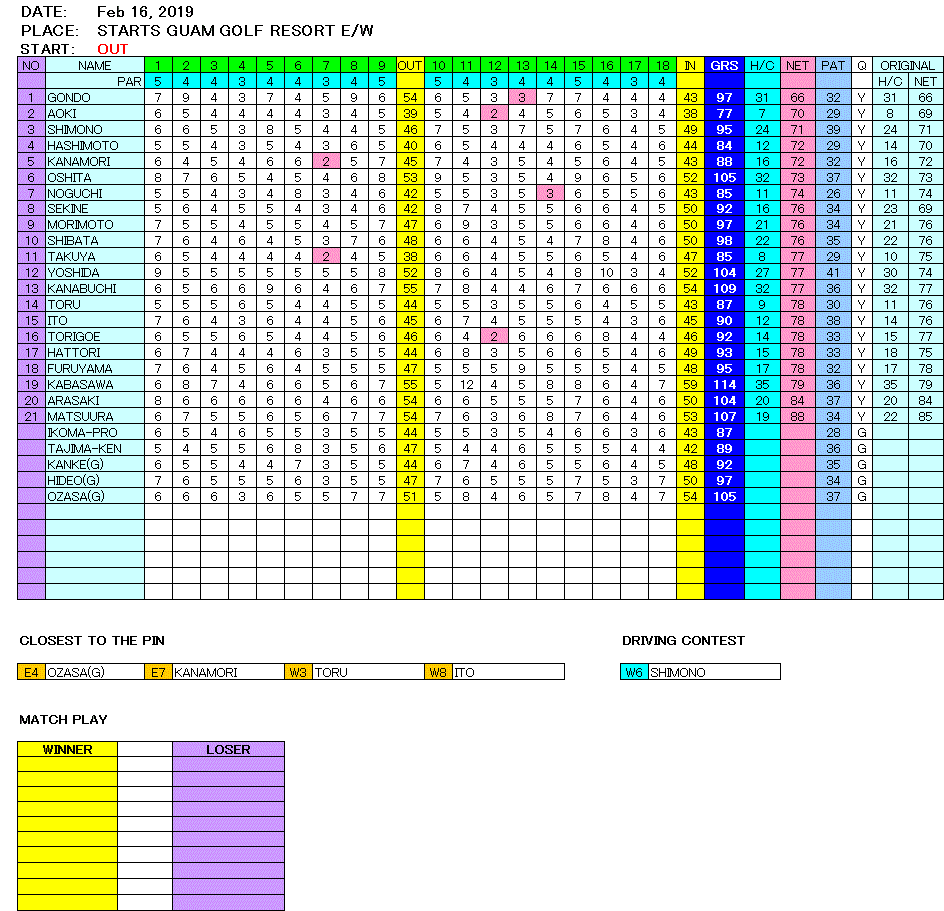Image resolution: width=944 pixels, height=911 pixels.
Task: Click the yellow OUT column header
Action: pyautogui.click(x=410, y=65)
